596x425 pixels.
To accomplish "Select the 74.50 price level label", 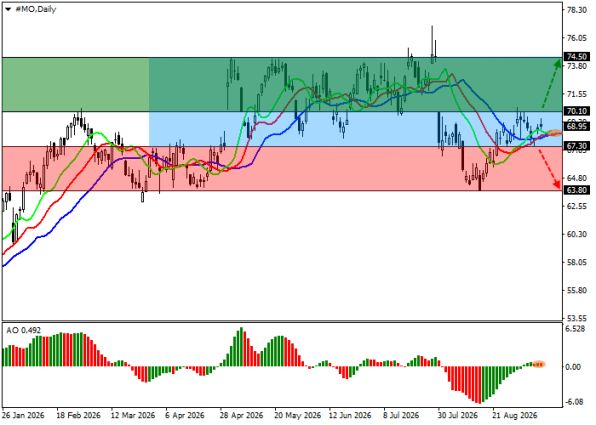I will 577,57.
